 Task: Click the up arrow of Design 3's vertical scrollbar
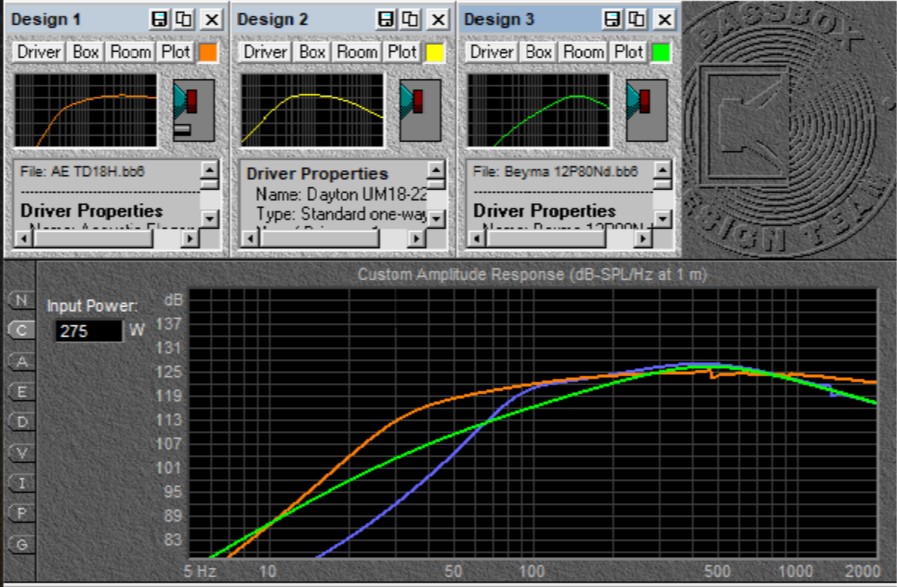(x=663, y=170)
